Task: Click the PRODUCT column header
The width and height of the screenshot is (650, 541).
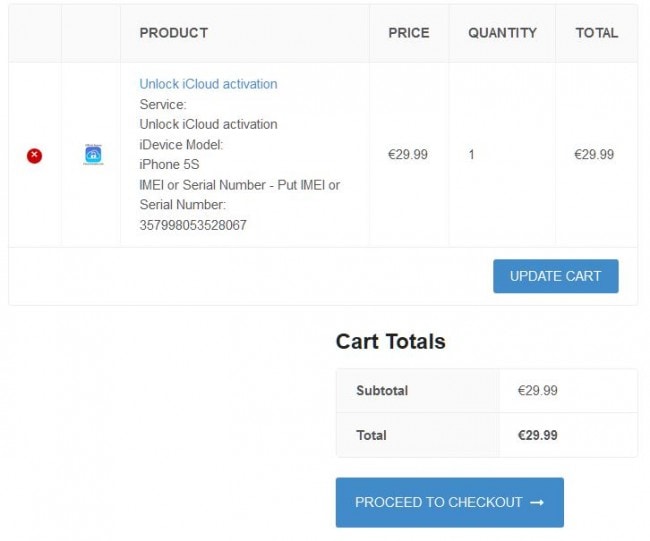Action: click(174, 33)
